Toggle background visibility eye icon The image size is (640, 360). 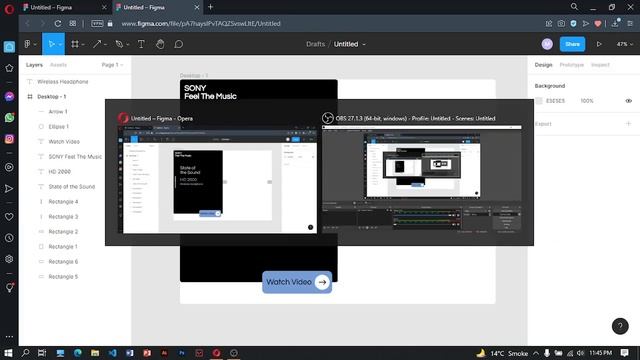click(x=629, y=101)
